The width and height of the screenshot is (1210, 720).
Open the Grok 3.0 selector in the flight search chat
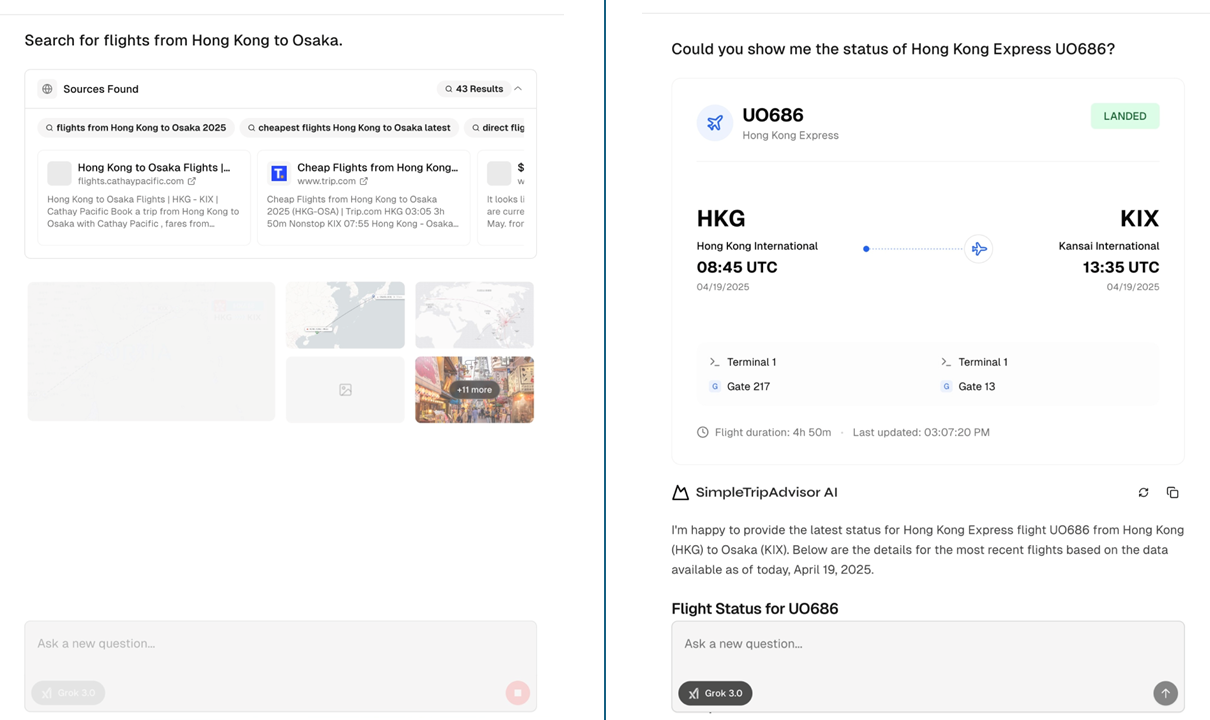[x=68, y=692]
